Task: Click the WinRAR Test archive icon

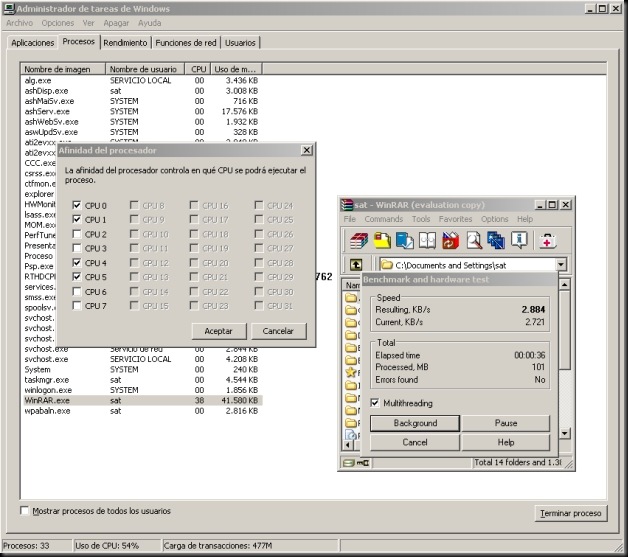Action: pyautogui.click(x=405, y=241)
